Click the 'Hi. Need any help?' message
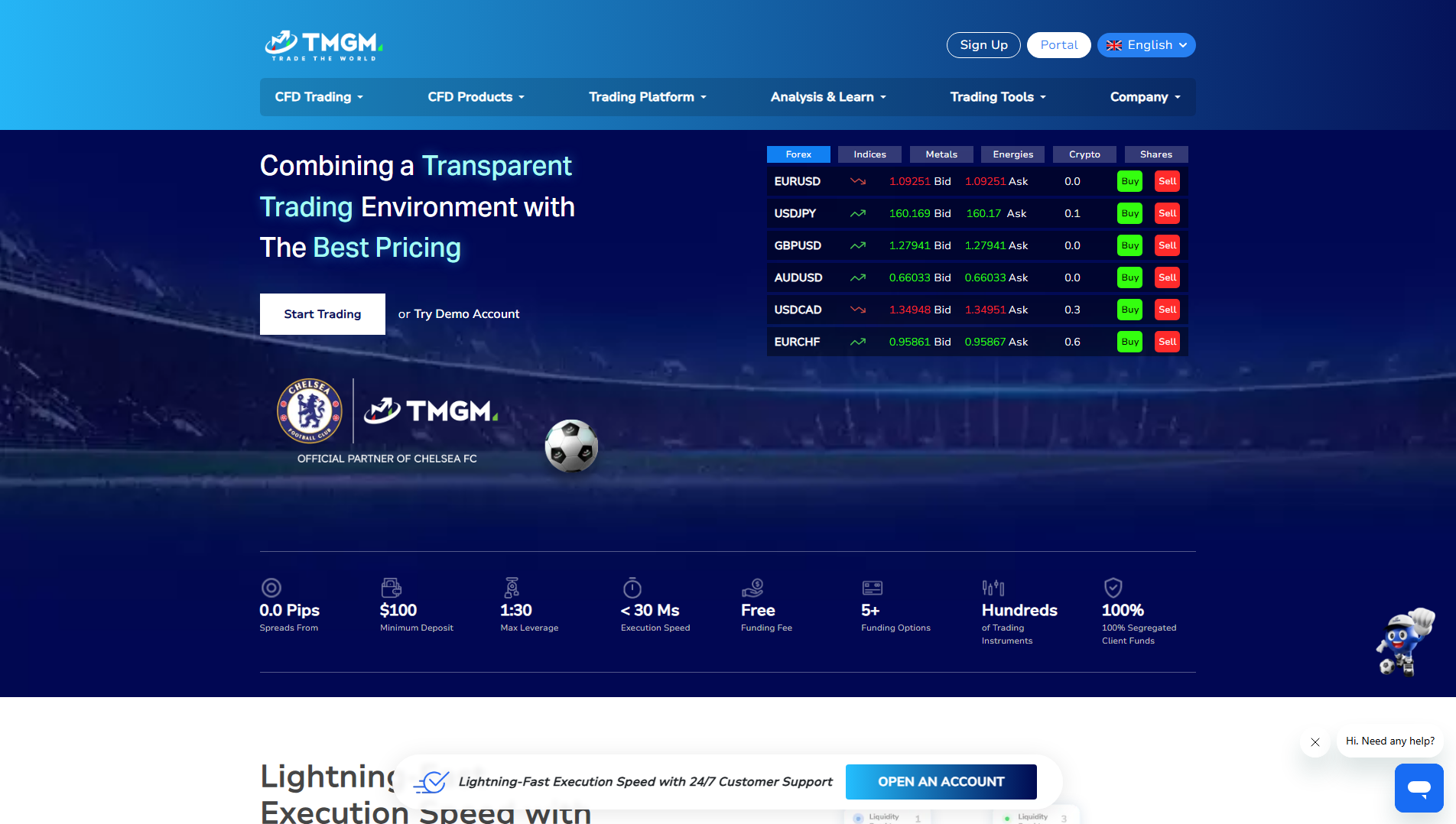This screenshot has height=824, width=1456. click(x=1390, y=741)
